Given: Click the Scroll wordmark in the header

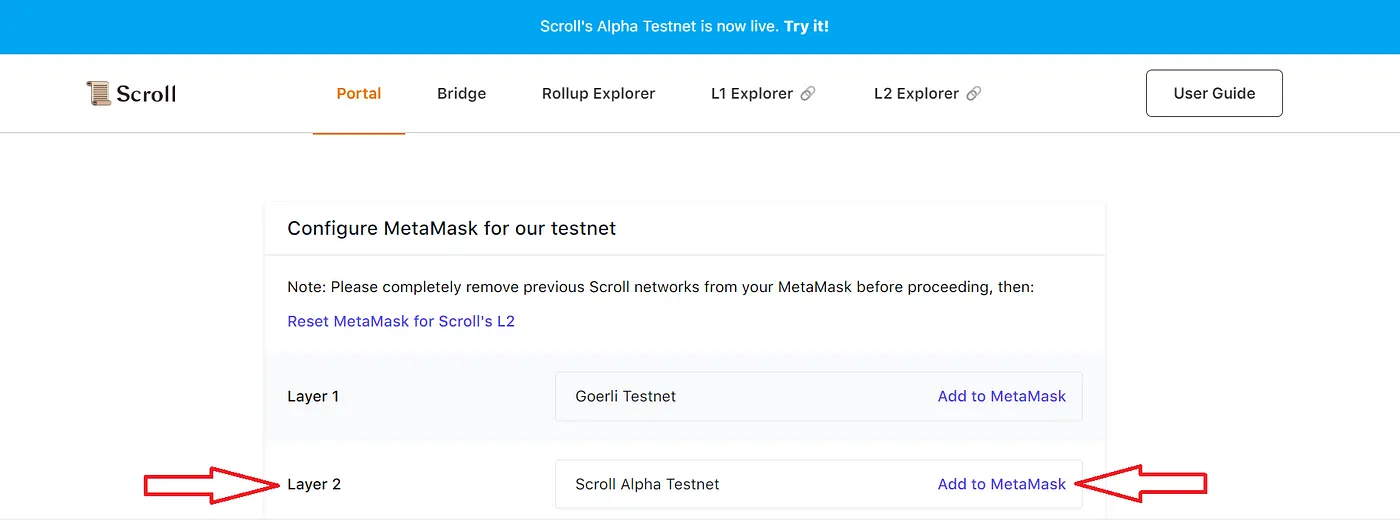Looking at the screenshot, I should [146, 94].
